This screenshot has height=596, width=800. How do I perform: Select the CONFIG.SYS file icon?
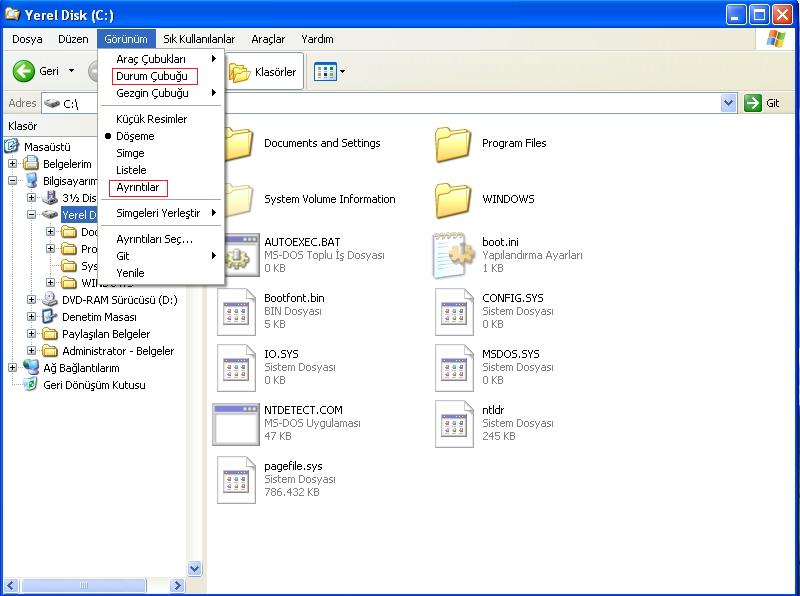point(454,311)
